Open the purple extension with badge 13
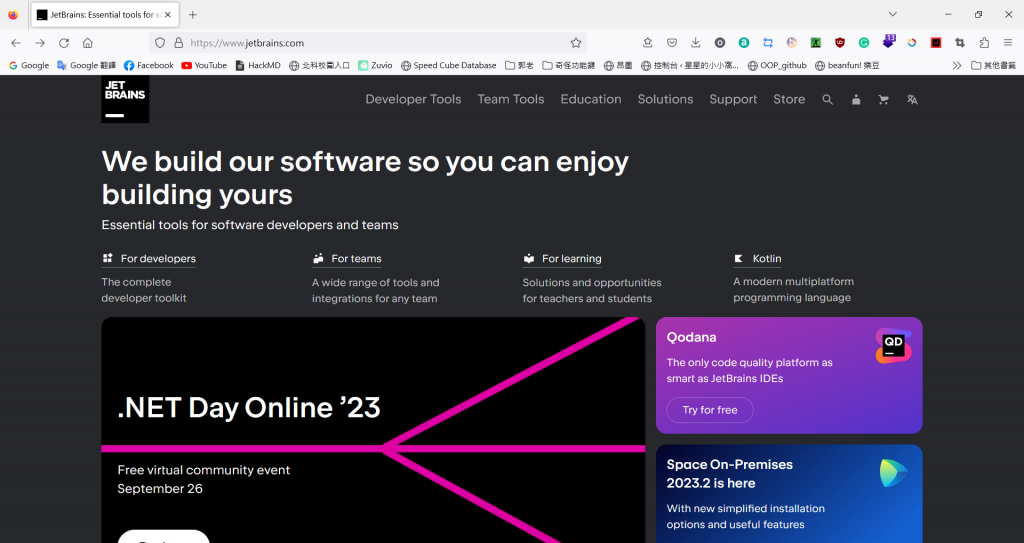1024x543 pixels. [x=888, y=42]
